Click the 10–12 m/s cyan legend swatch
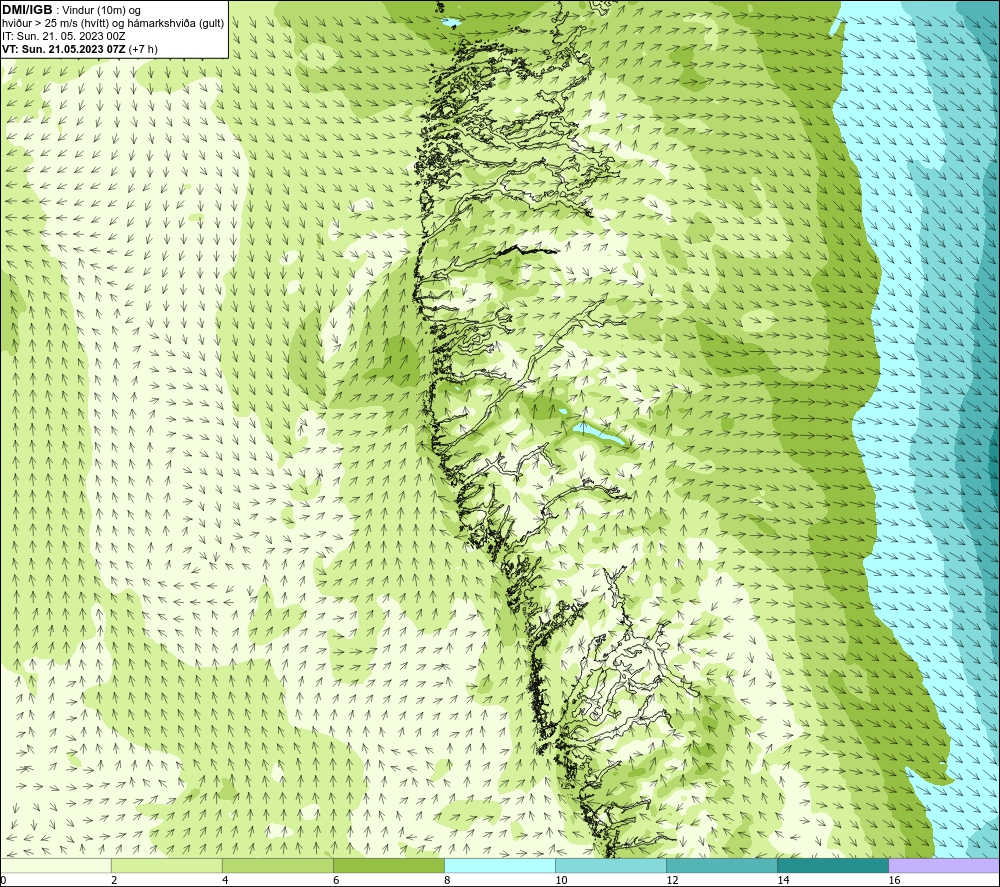 [x=611, y=865]
